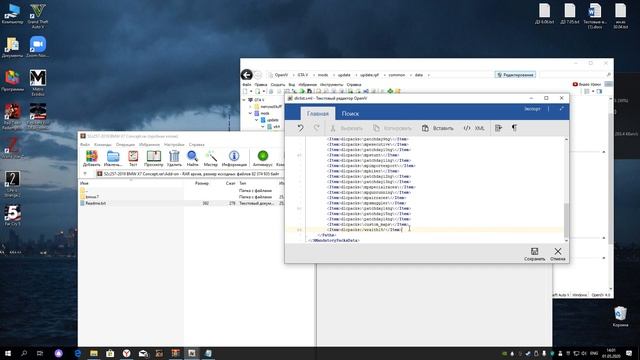
Task: Click the Размер column header in WinRAR
Action: coord(202,183)
